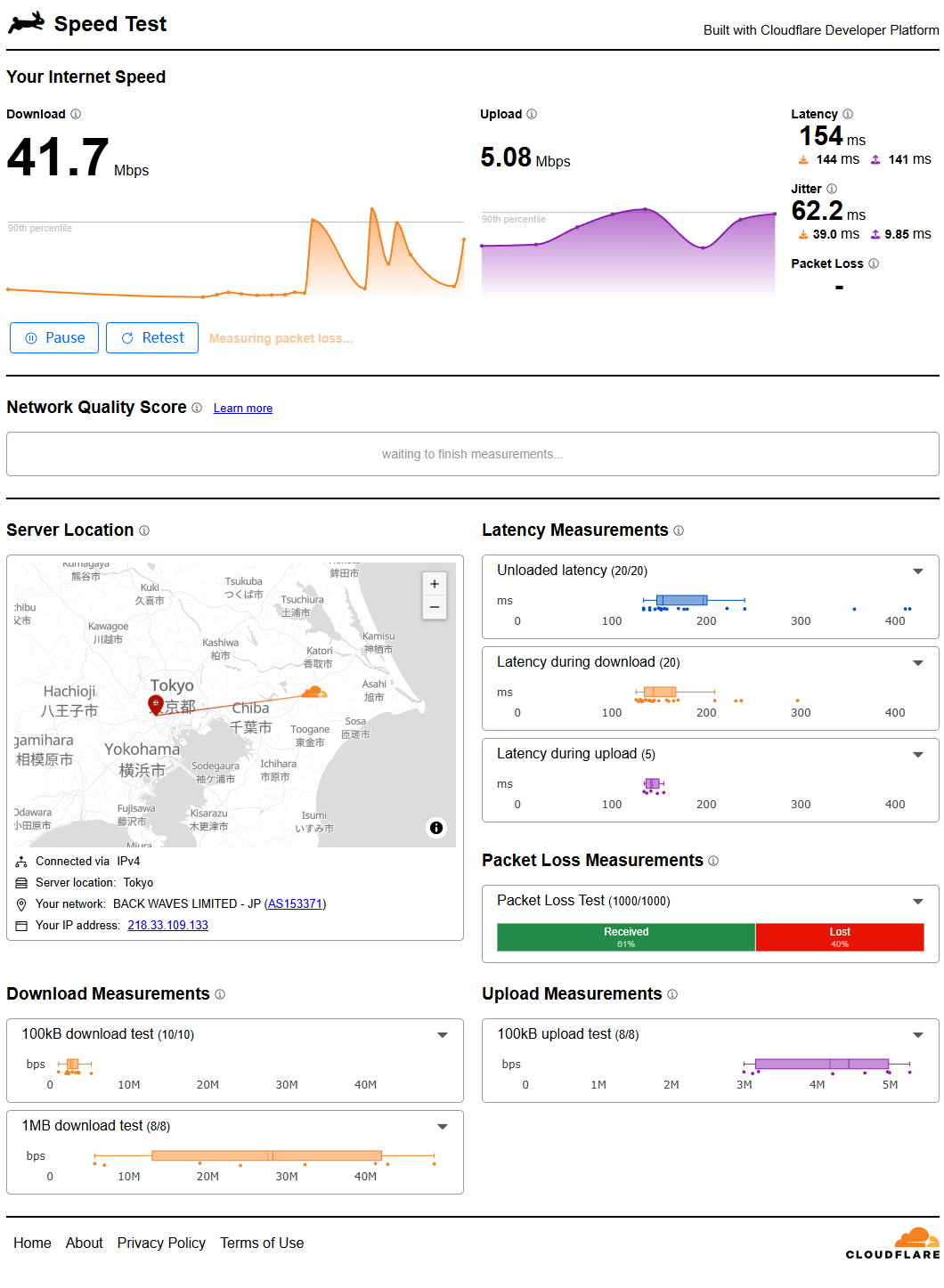The image size is (944, 1288).
Task: Click the Upload info icon
Action: click(x=532, y=114)
